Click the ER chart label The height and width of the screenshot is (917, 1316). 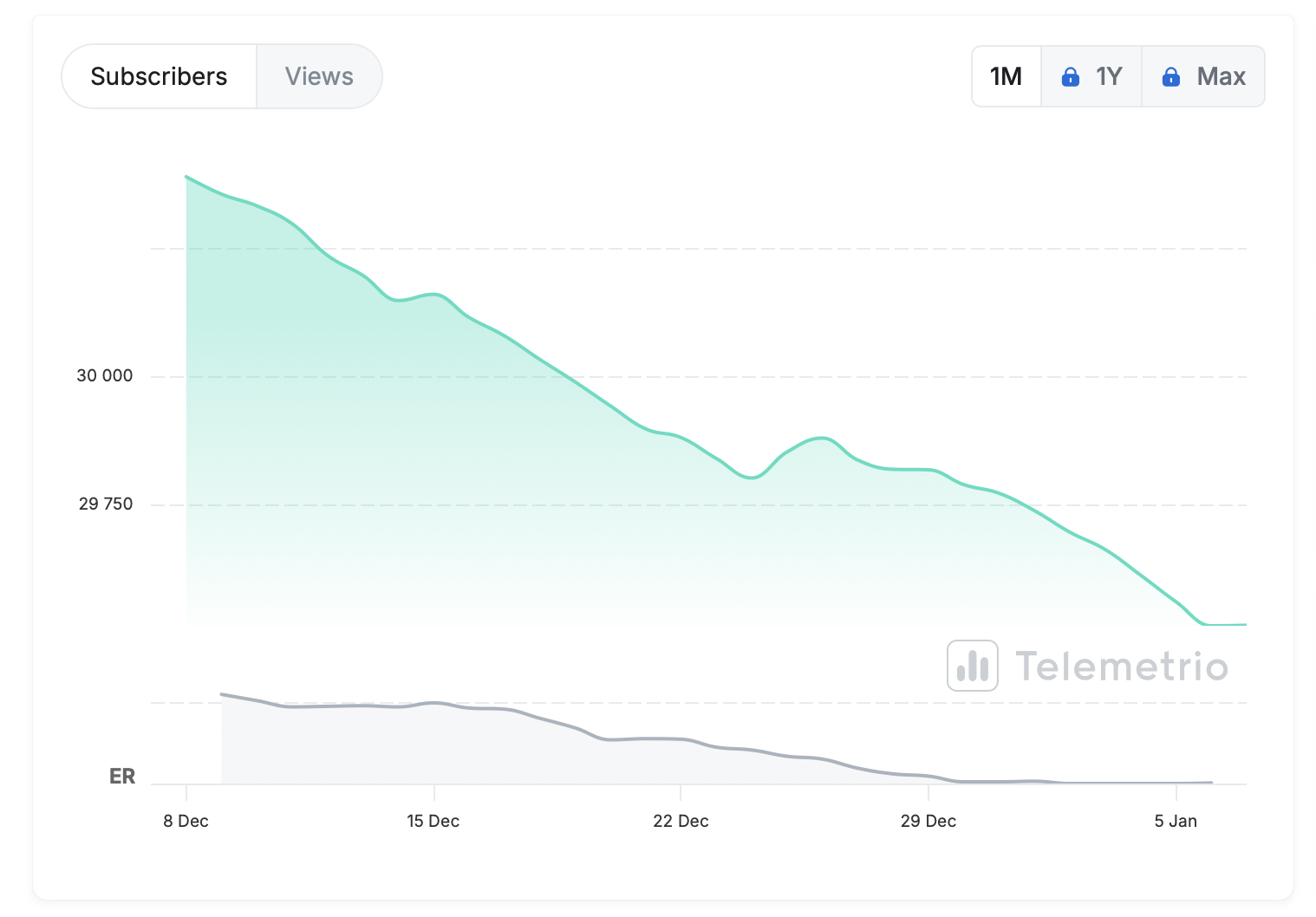[x=122, y=776]
